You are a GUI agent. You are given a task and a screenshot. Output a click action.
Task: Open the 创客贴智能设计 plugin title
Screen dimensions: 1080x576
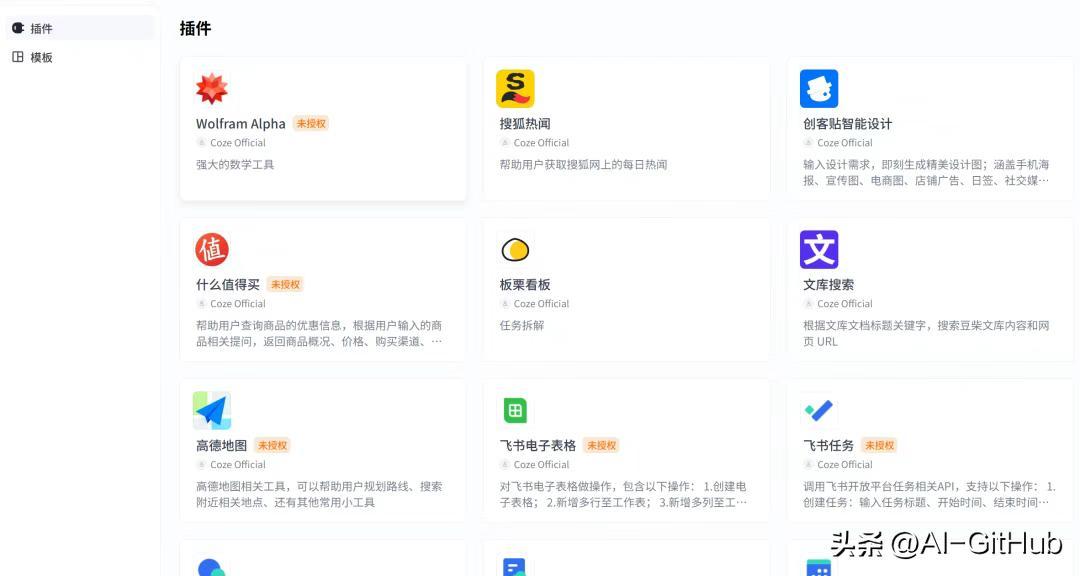pos(847,124)
